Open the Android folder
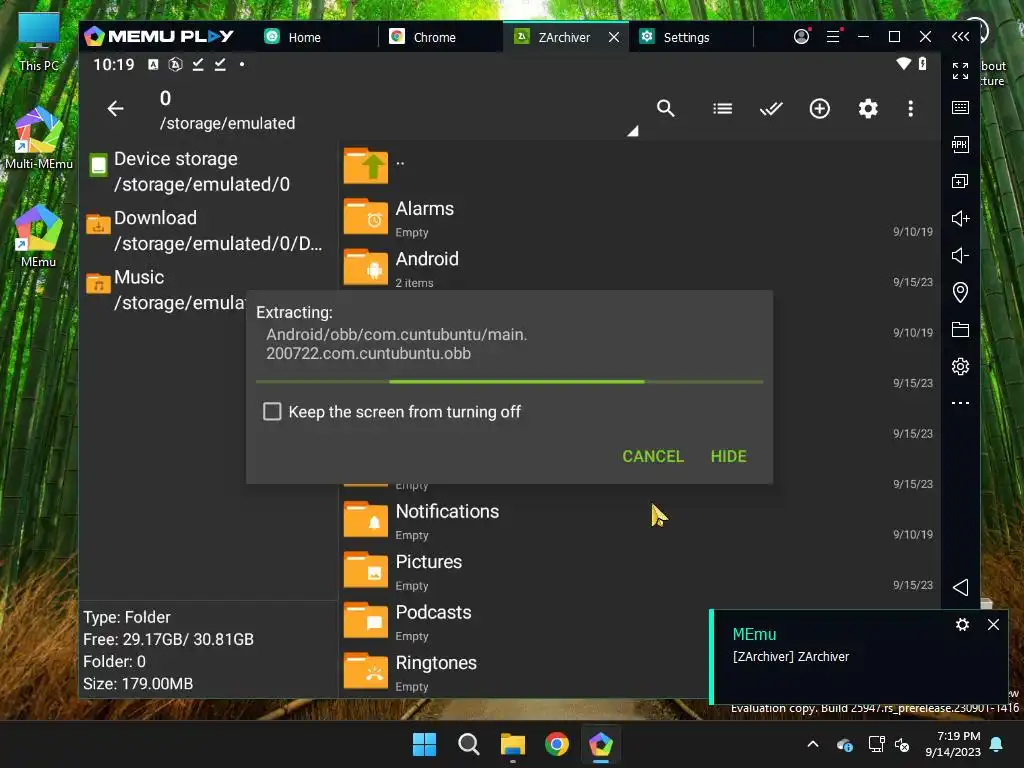 click(x=640, y=268)
